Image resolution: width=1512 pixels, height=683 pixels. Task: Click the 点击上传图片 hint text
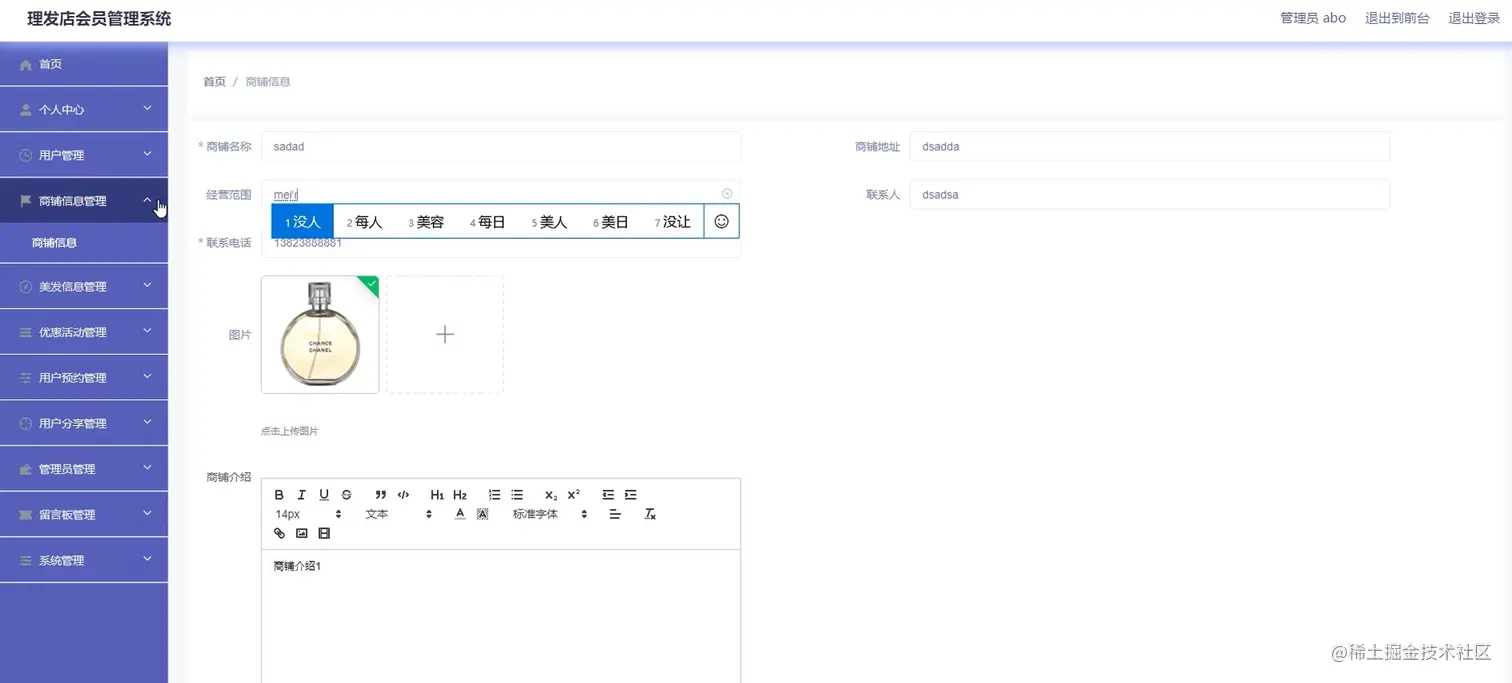click(x=290, y=432)
